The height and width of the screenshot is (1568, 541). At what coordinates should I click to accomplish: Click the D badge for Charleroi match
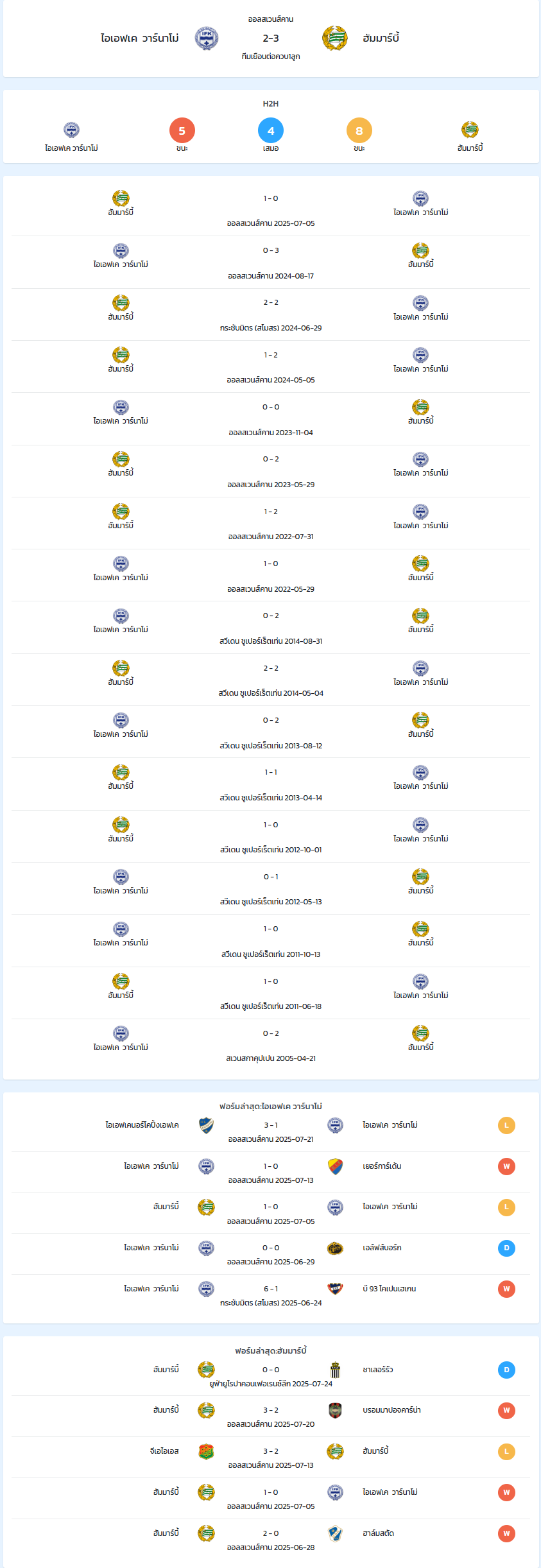tap(506, 1370)
